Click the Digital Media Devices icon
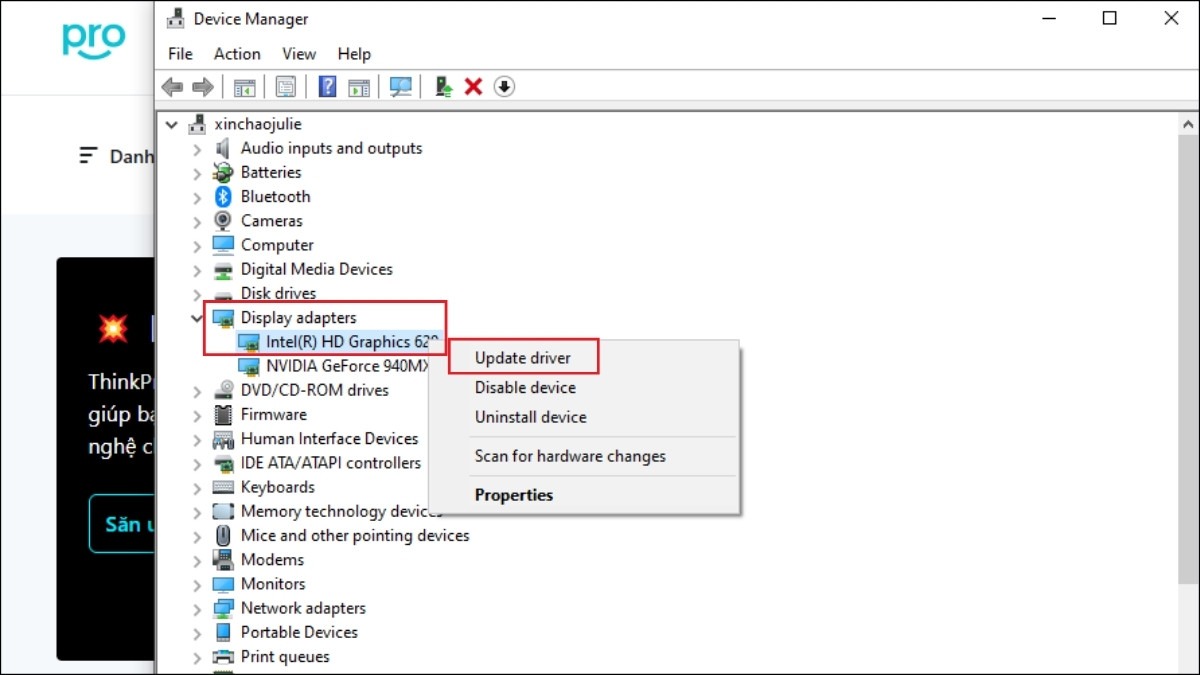Screen dimensions: 1200x675 [x=223, y=269]
